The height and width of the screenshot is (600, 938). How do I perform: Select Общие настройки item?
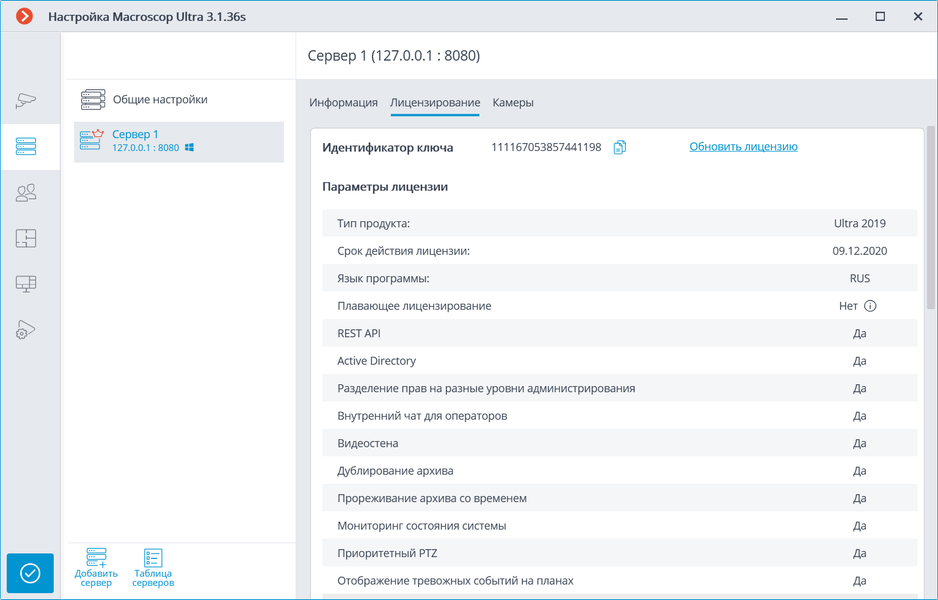pos(179,100)
